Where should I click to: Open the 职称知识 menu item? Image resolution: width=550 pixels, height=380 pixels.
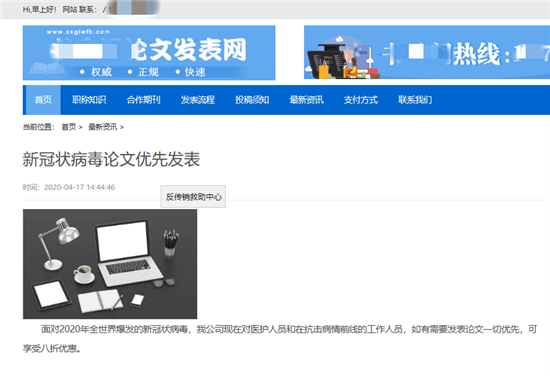click(x=89, y=100)
